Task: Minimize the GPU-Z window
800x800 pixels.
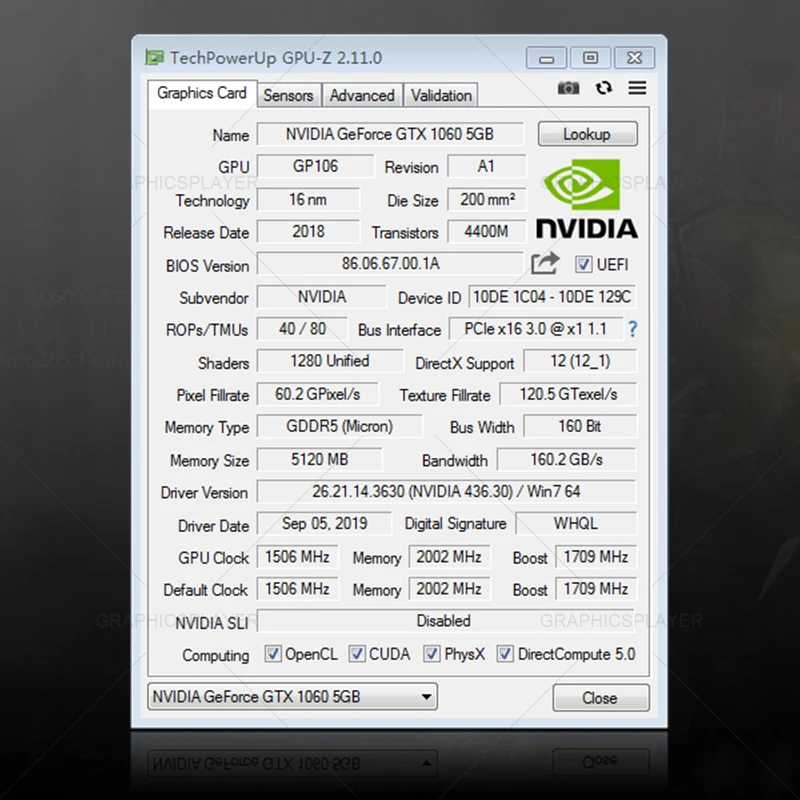Action: 546,58
